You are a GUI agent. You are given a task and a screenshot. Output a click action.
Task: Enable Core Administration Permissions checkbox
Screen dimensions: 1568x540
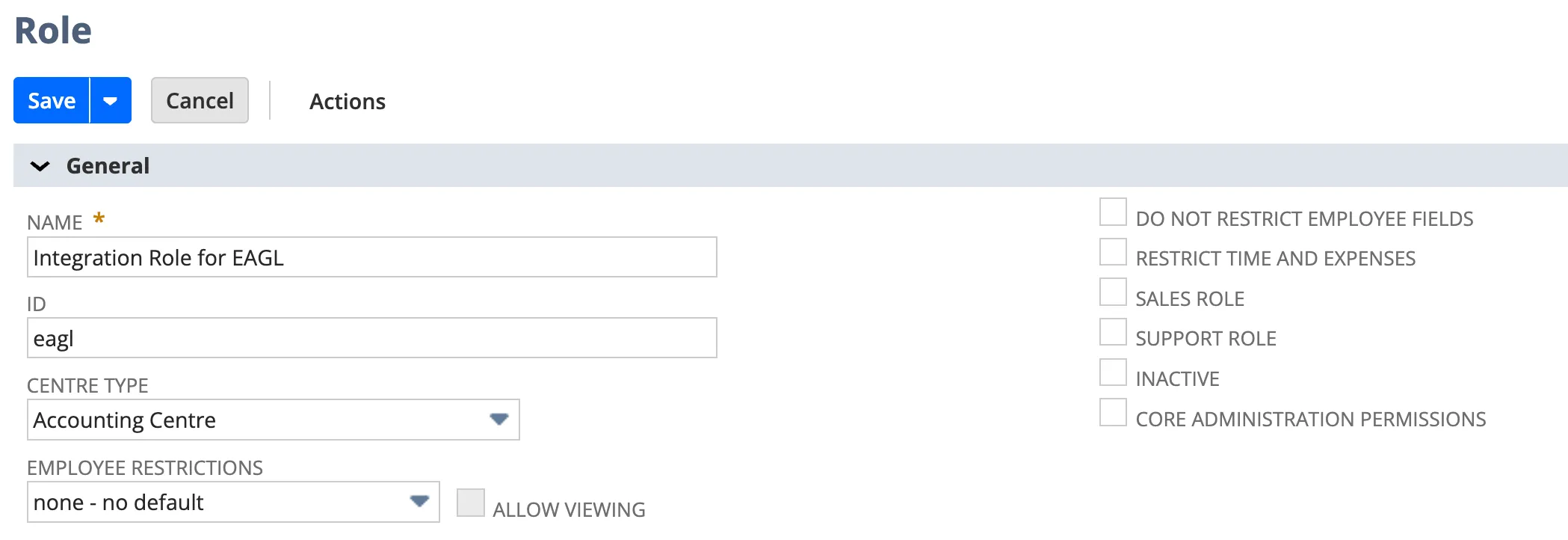click(1113, 412)
